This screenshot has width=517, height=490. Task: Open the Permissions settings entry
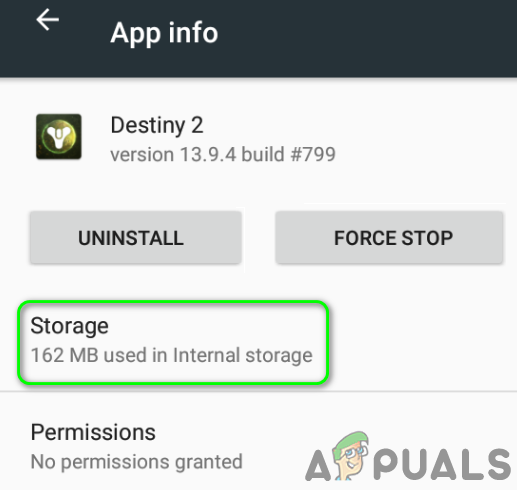click(258, 447)
